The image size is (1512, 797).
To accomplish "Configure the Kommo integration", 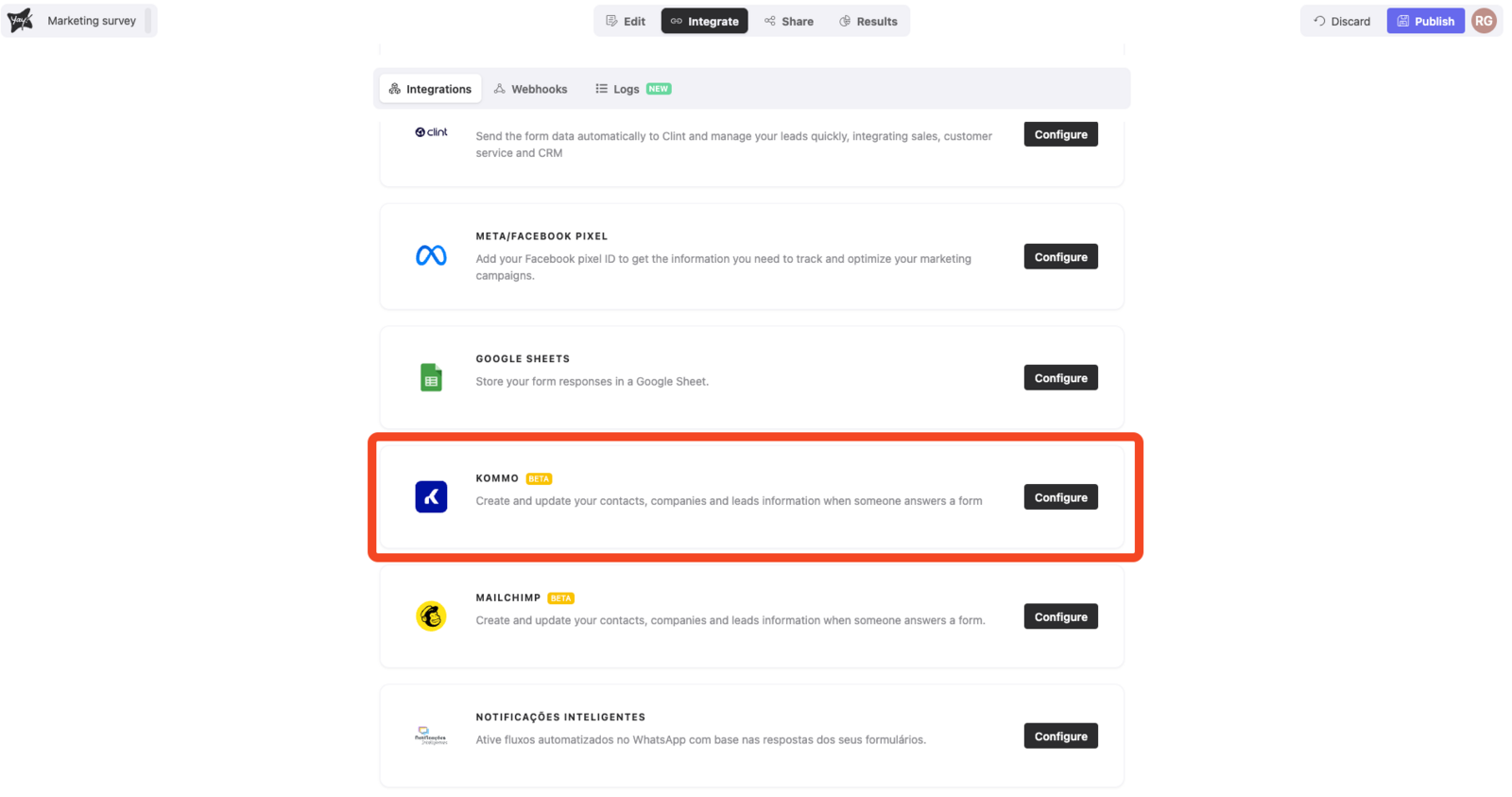I will [x=1060, y=497].
